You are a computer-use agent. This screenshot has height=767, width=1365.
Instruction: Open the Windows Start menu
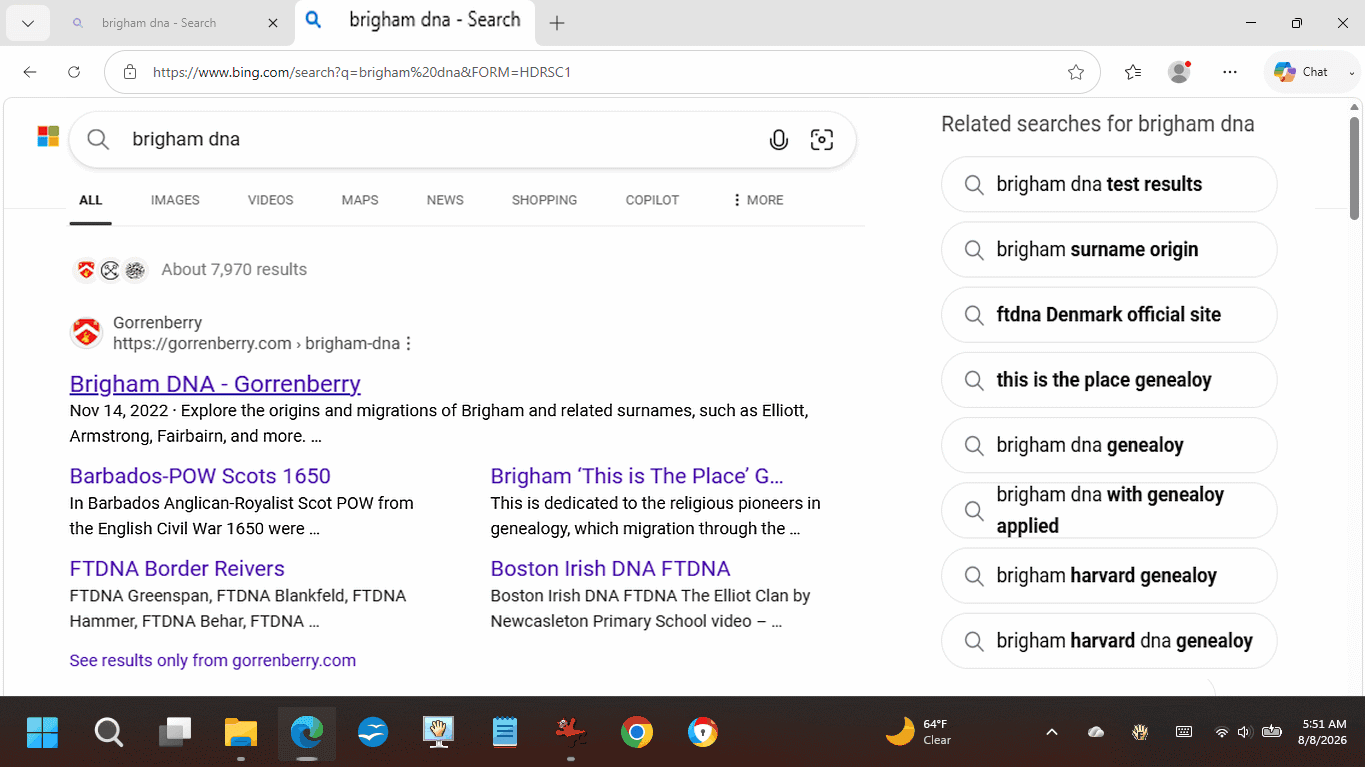[42, 733]
